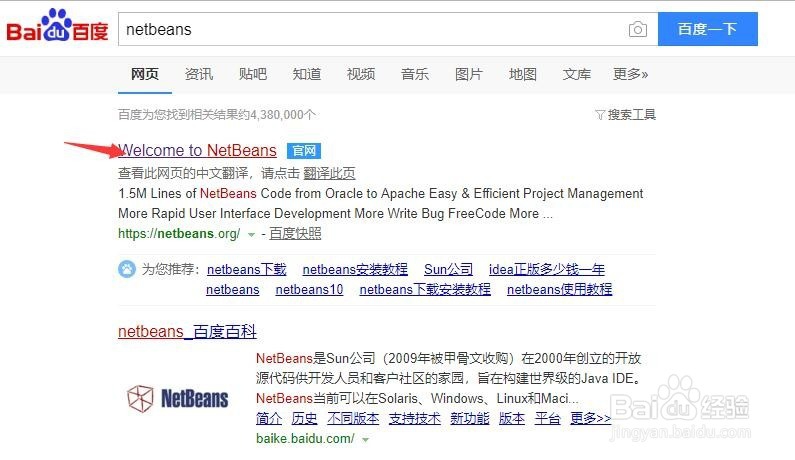The image size is (795, 460).
Task: Click the plain netbeans suggestion link
Action: click(233, 290)
